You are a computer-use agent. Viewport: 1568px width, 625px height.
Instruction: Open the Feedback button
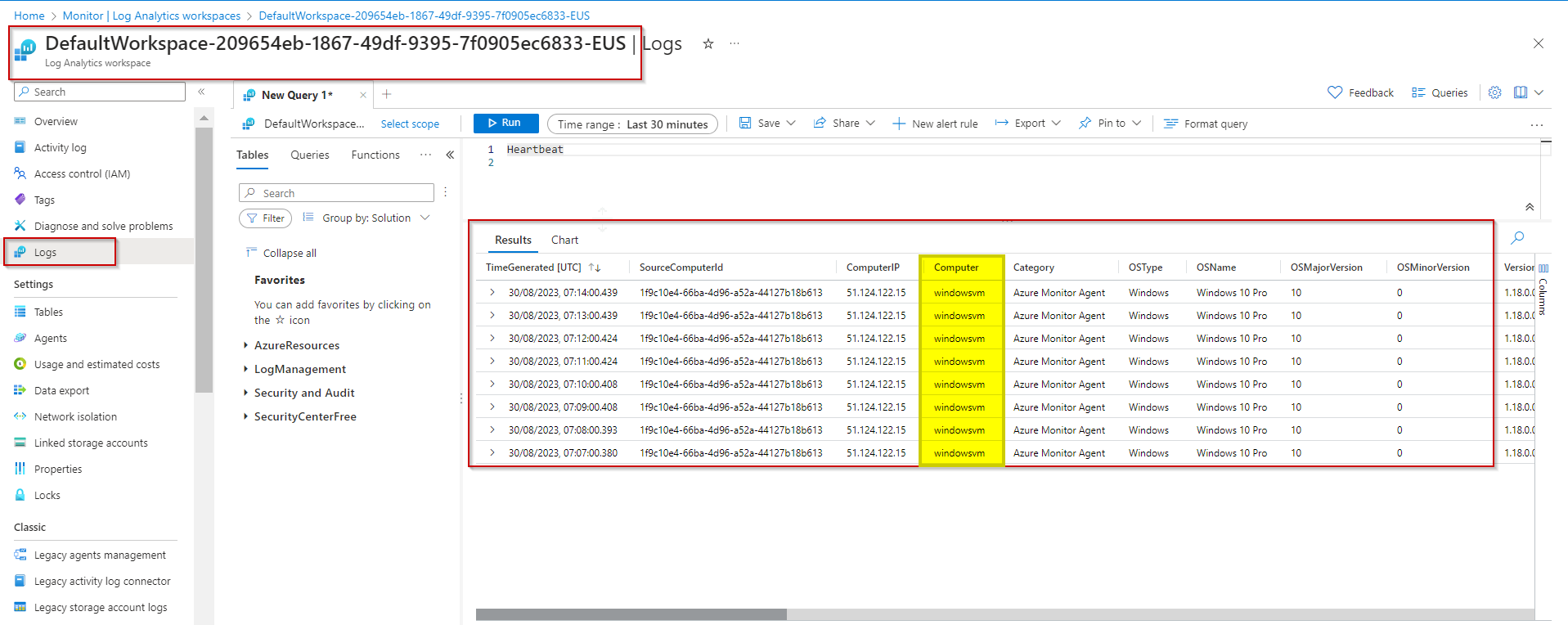click(x=1360, y=92)
